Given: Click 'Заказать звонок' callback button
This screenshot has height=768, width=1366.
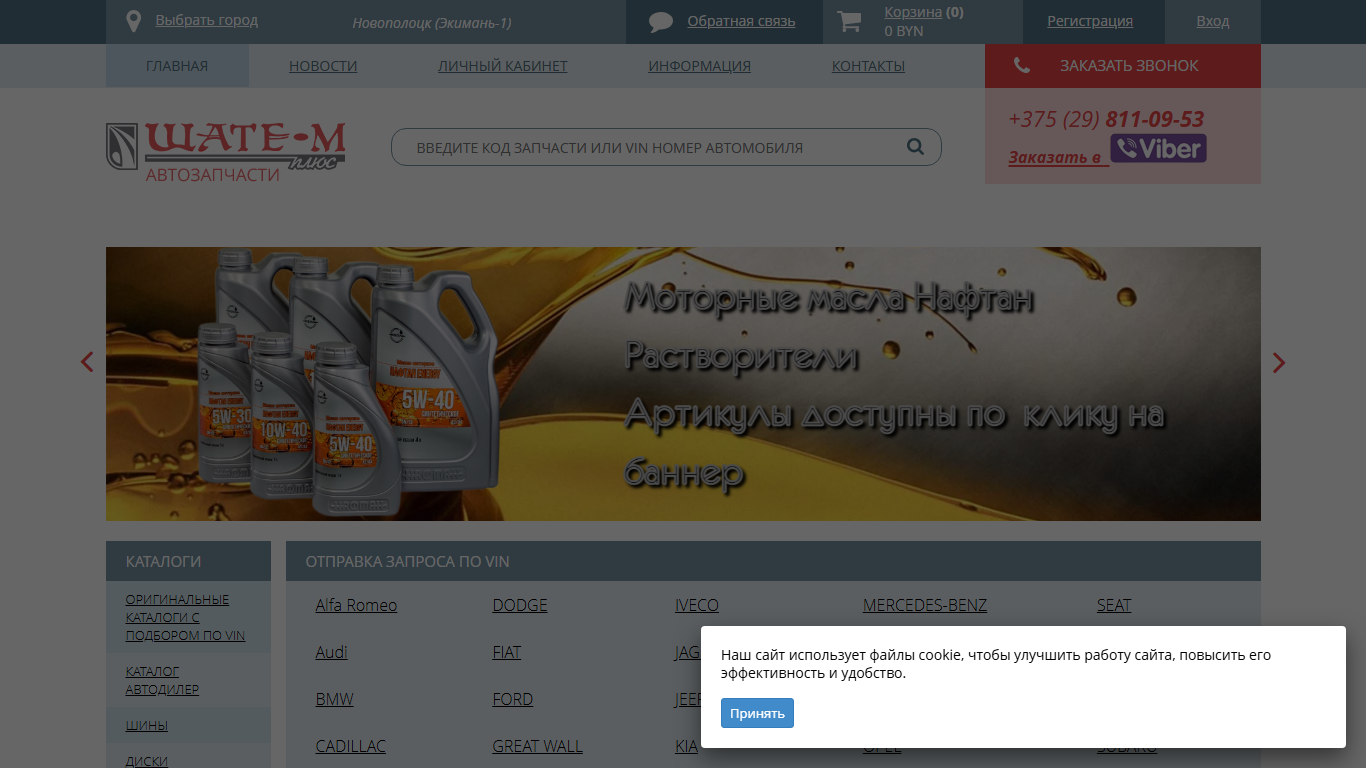Looking at the screenshot, I should [1123, 66].
